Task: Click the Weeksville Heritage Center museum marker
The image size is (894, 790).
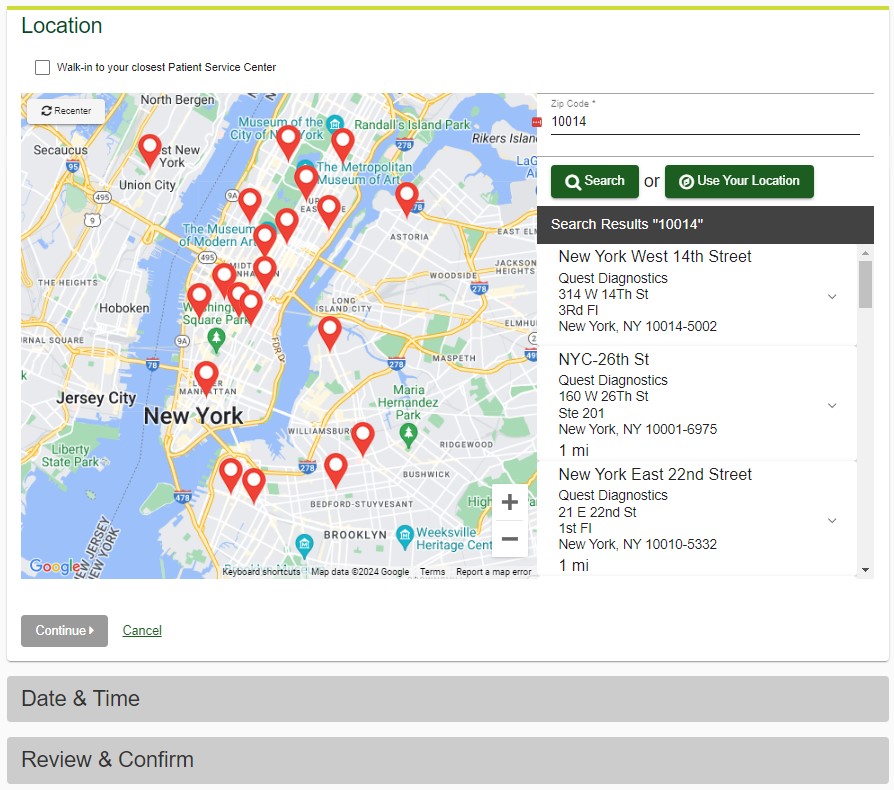Action: [x=404, y=537]
